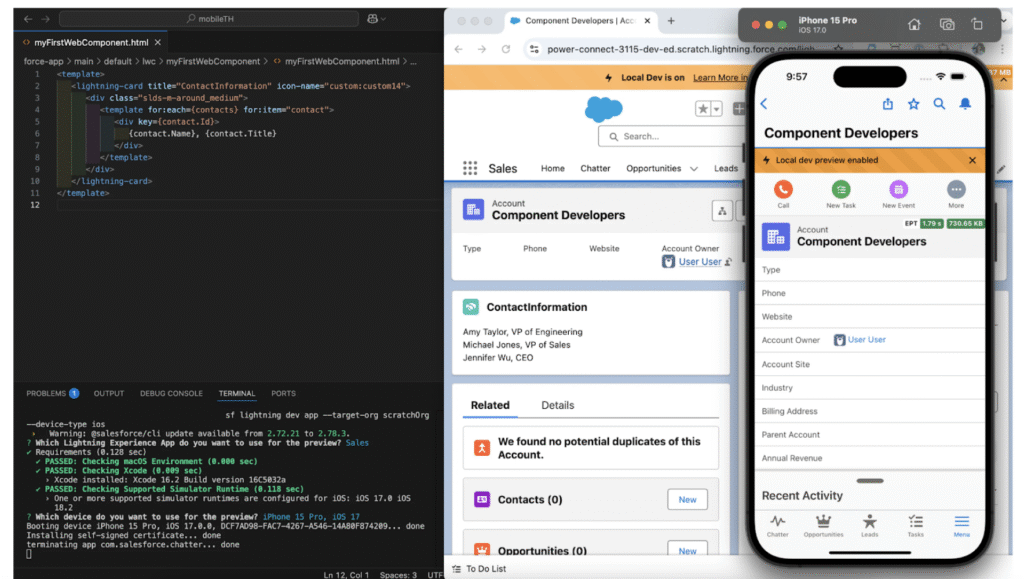Open the lwc breadcrumb segment

click(x=149, y=61)
